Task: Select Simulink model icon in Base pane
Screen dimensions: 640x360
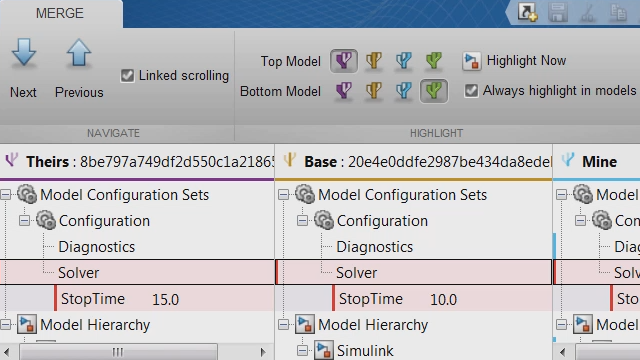Action: pos(324,350)
